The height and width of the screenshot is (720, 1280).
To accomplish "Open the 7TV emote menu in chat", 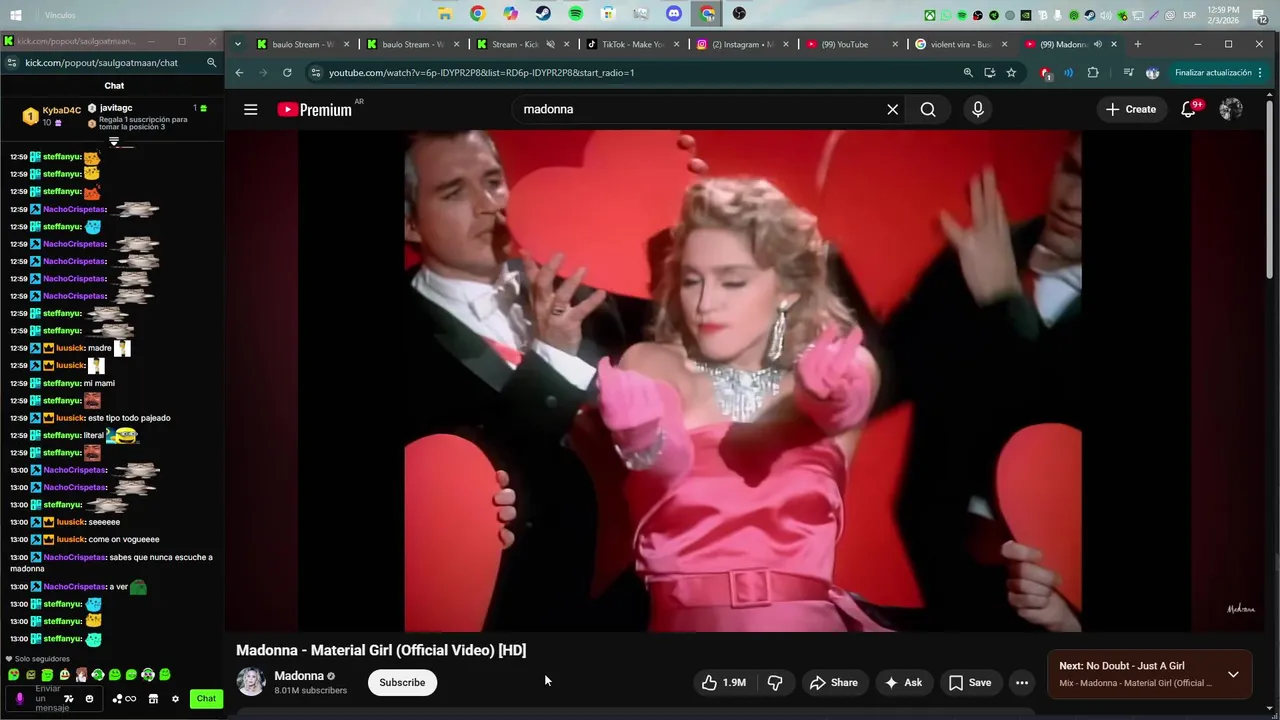I will [x=68, y=699].
